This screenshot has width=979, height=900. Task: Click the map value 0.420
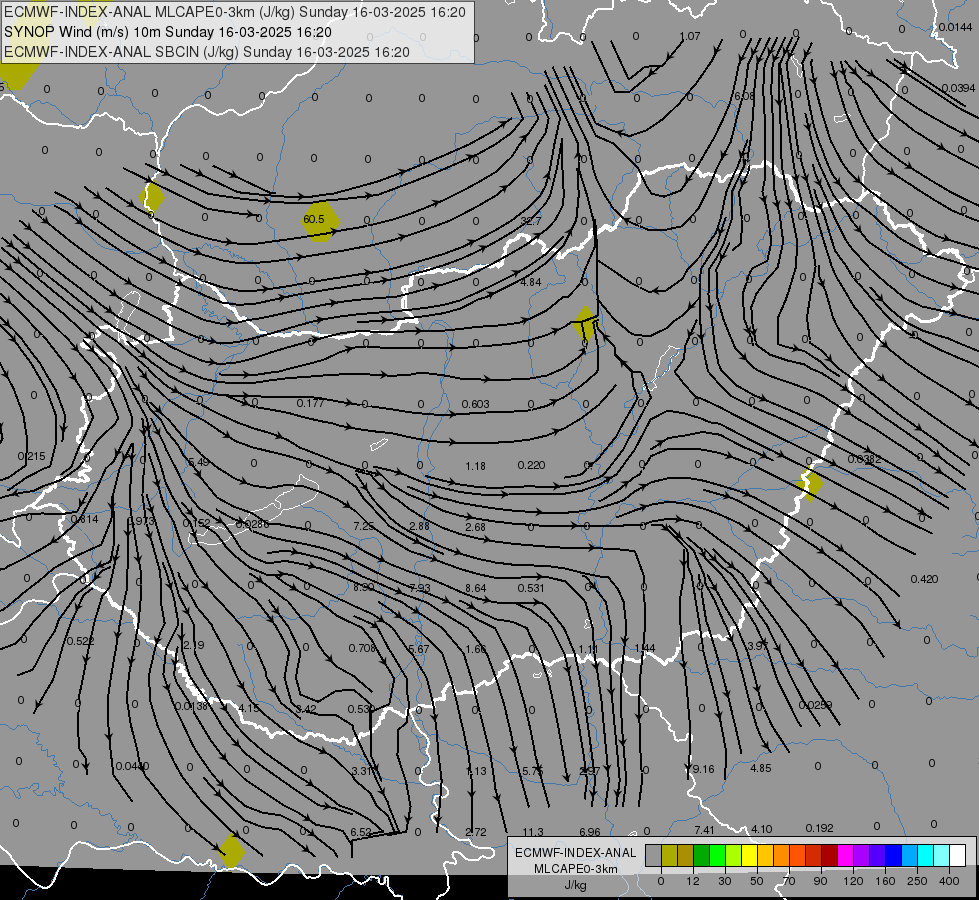pos(924,579)
